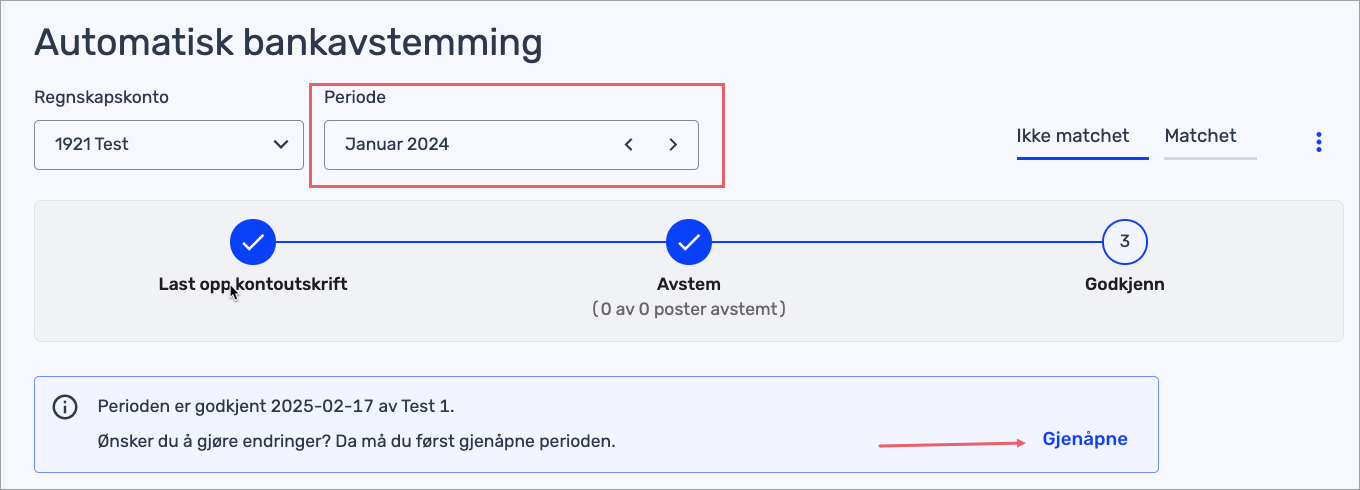Screen dimensions: 1360x490
Task: Click the 0 av 0 poster avstemt text
Action: pyautogui.click(x=689, y=309)
